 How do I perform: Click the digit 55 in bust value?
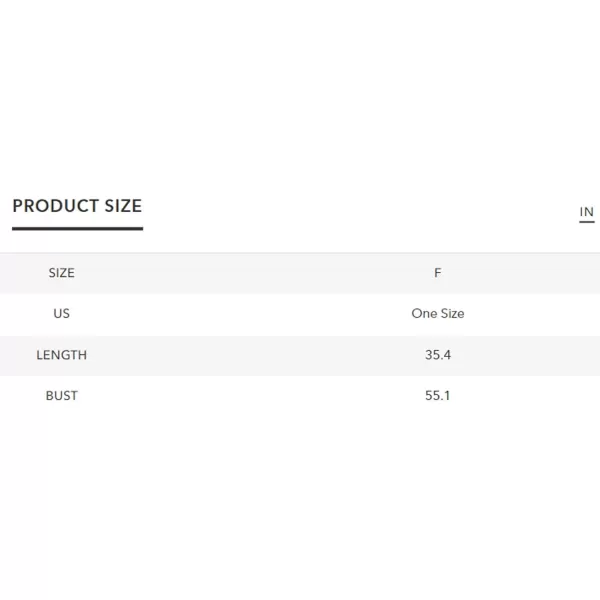tap(432, 395)
